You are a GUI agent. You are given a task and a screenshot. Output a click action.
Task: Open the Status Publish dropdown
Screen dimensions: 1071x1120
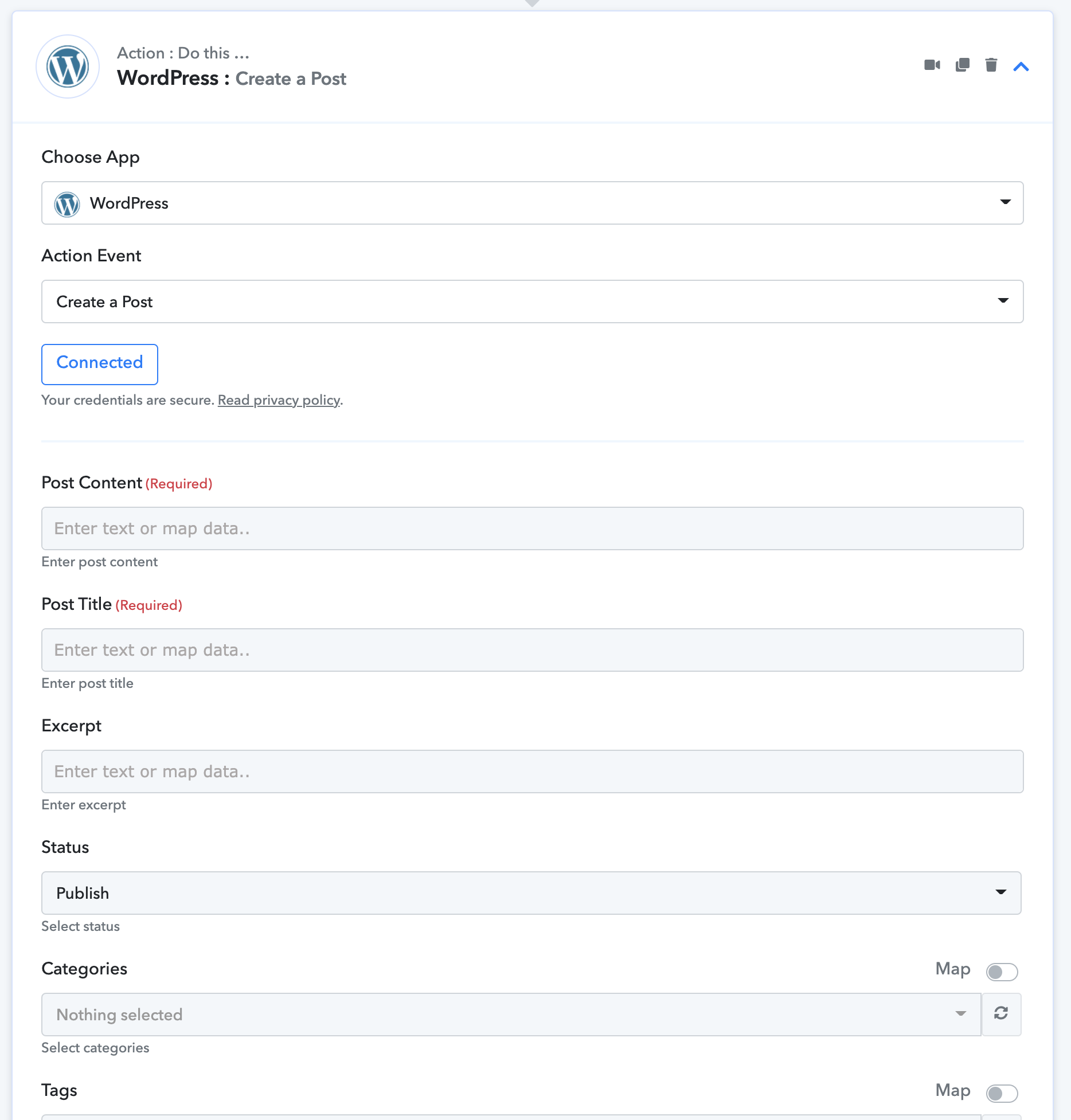531,893
